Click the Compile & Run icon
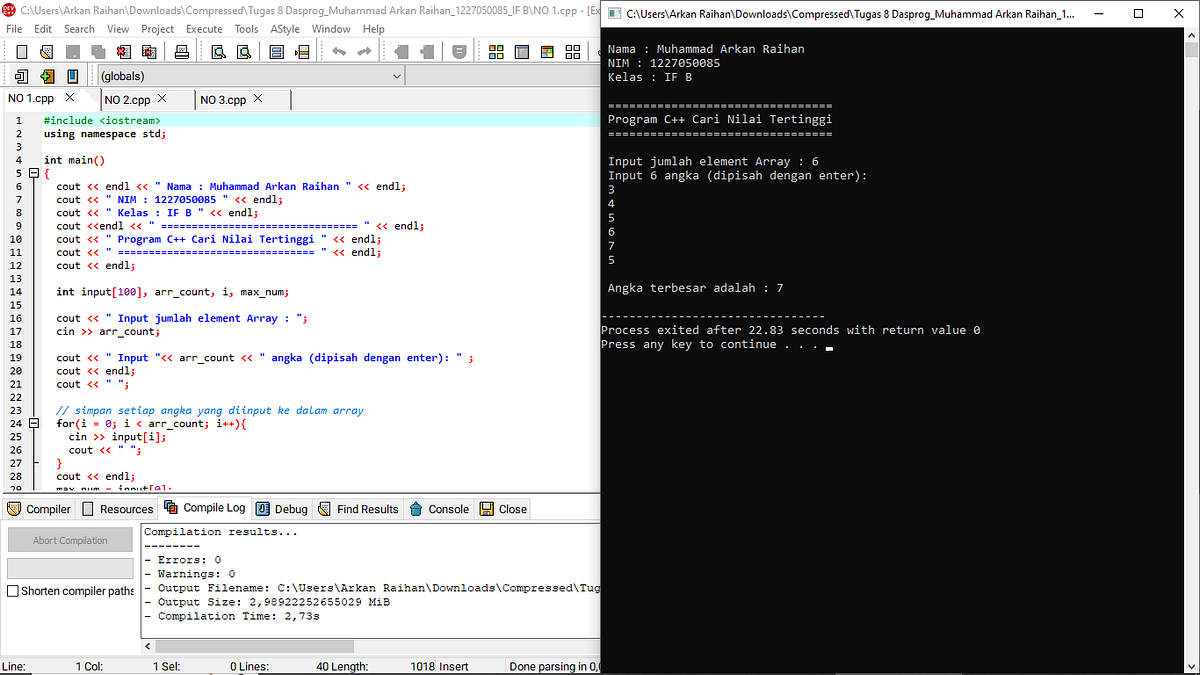Image resolution: width=1200 pixels, height=675 pixels. tap(547, 51)
